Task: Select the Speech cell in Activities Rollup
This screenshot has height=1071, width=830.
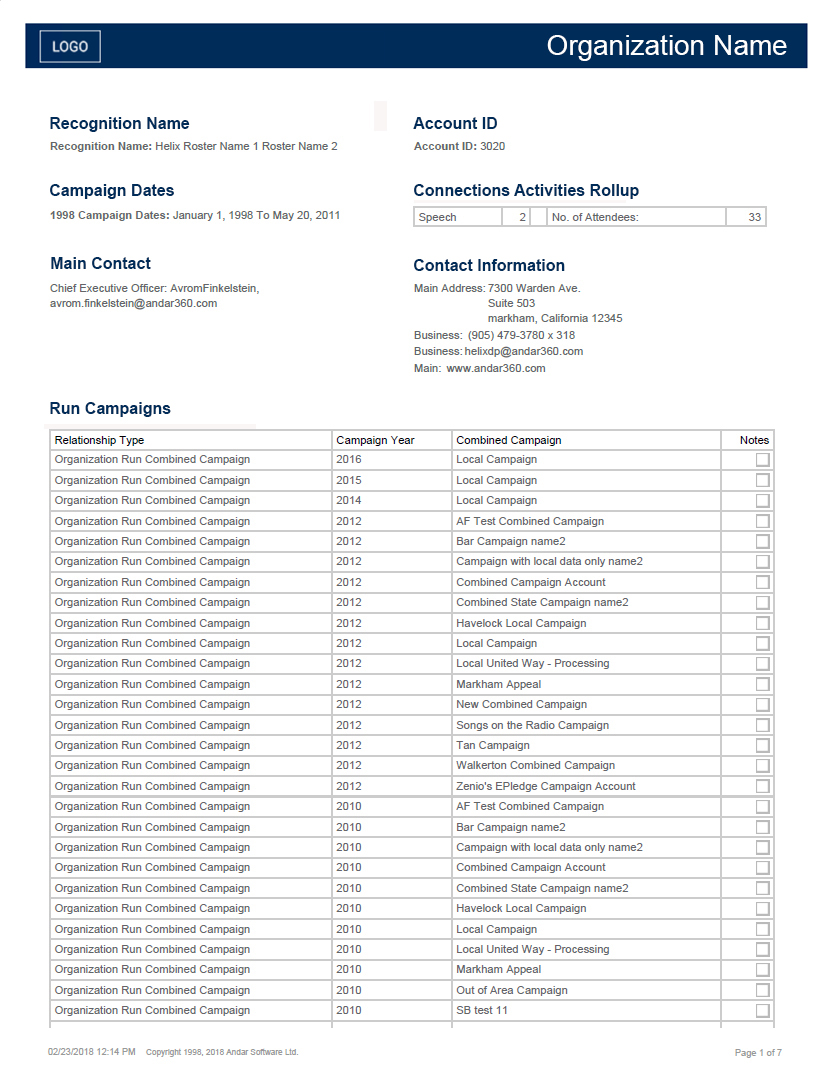Action: [x=438, y=217]
